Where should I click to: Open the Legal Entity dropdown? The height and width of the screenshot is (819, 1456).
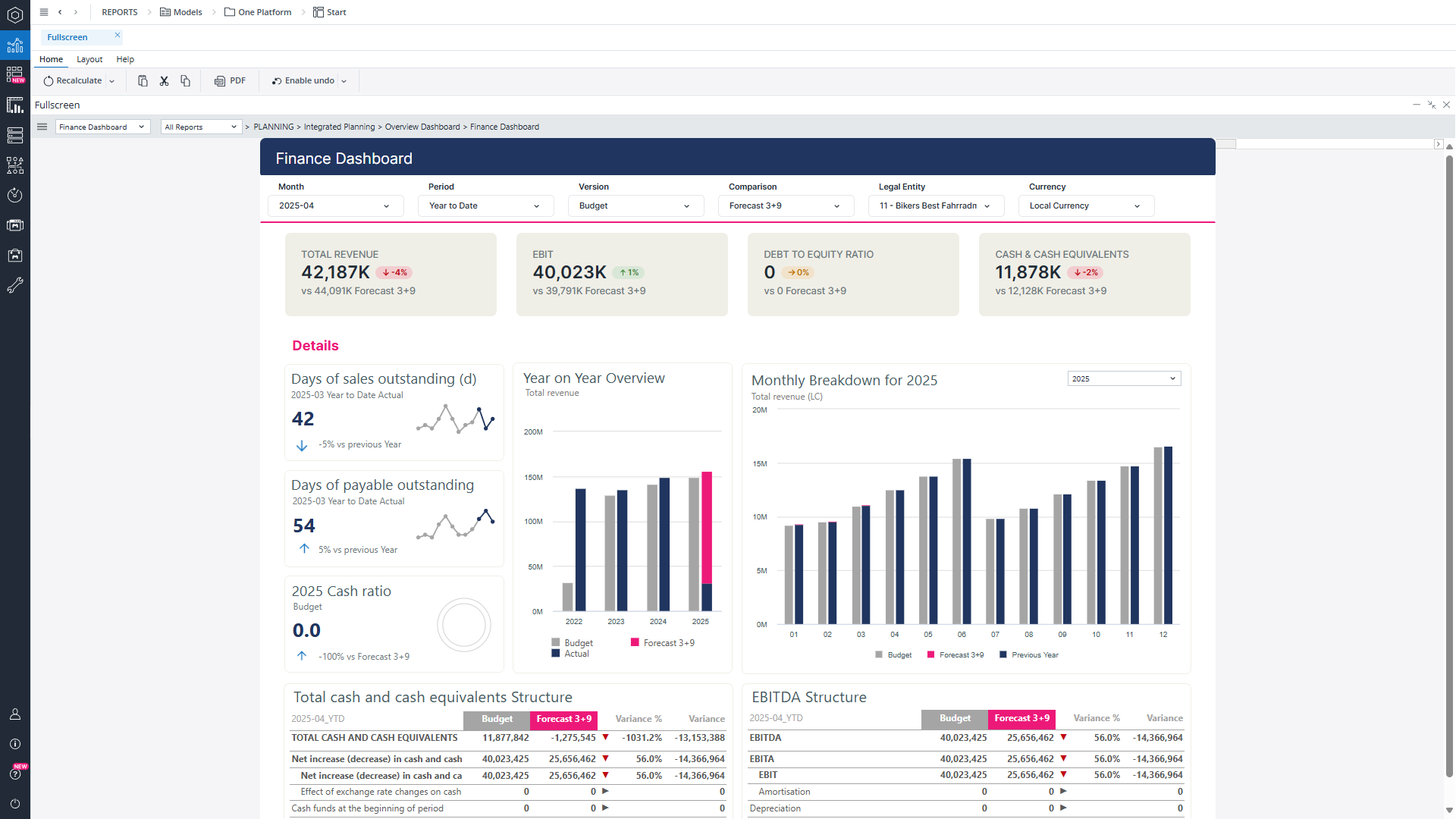[x=935, y=206]
